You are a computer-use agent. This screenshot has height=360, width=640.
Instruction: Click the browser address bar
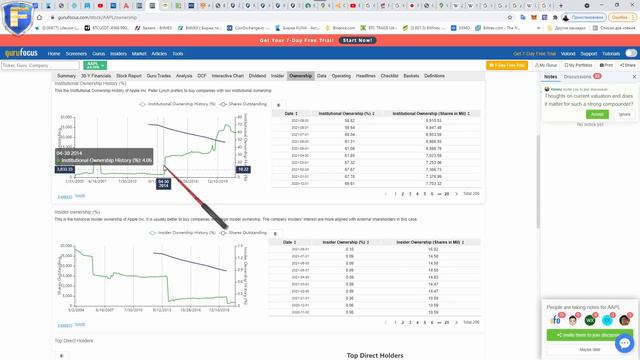click(279, 18)
